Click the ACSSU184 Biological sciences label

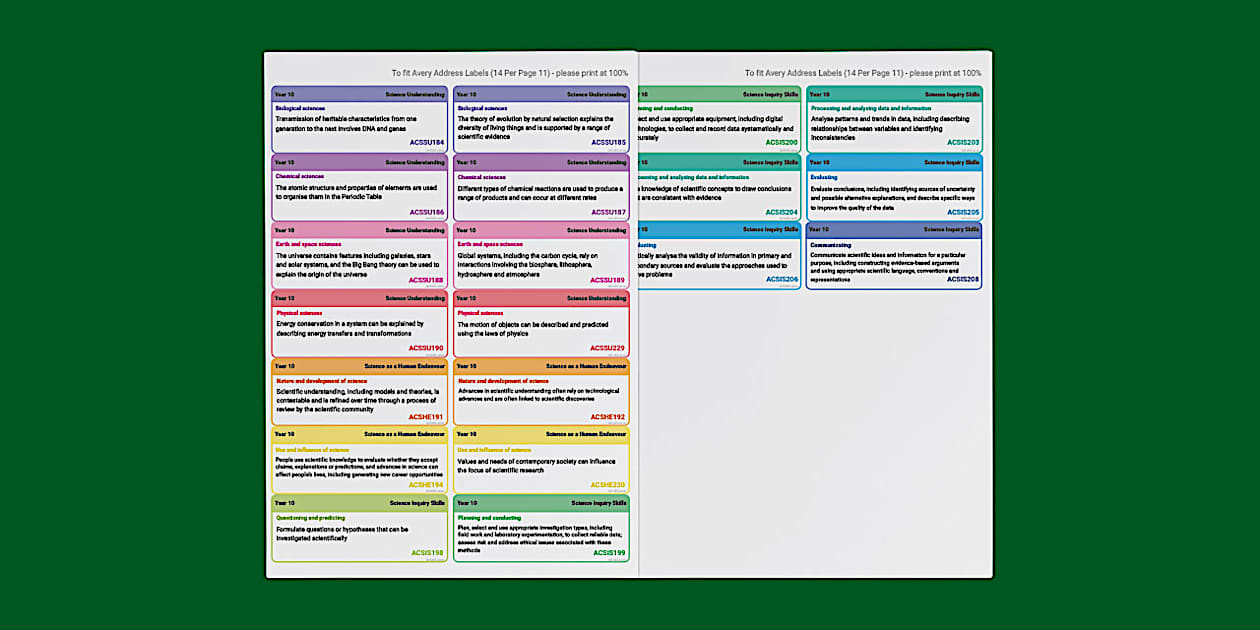coord(360,120)
